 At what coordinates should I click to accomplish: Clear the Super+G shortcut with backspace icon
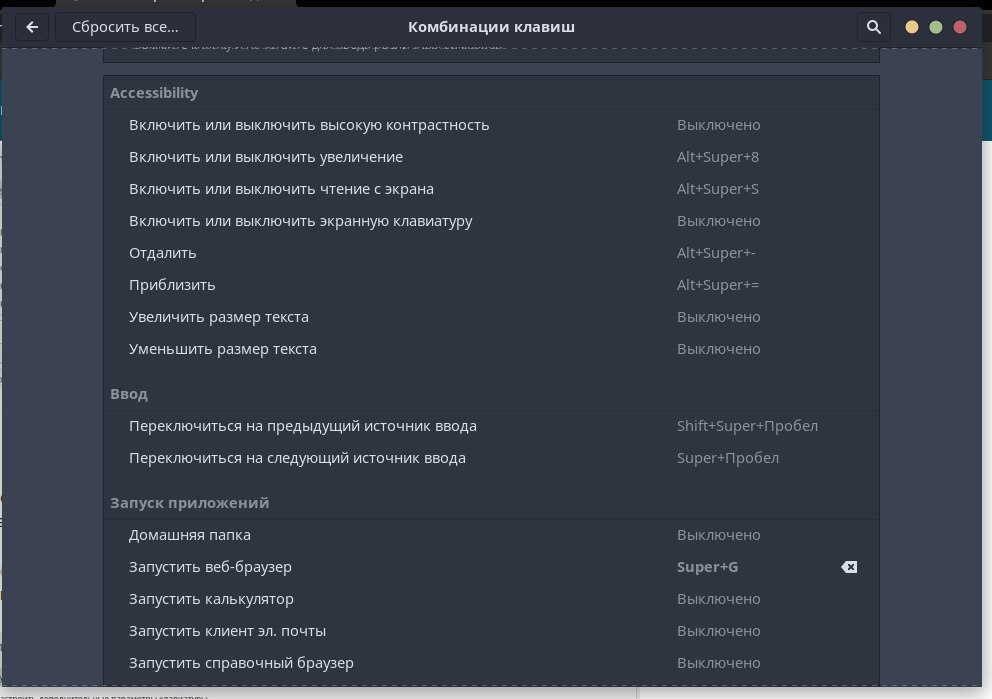[849, 567]
